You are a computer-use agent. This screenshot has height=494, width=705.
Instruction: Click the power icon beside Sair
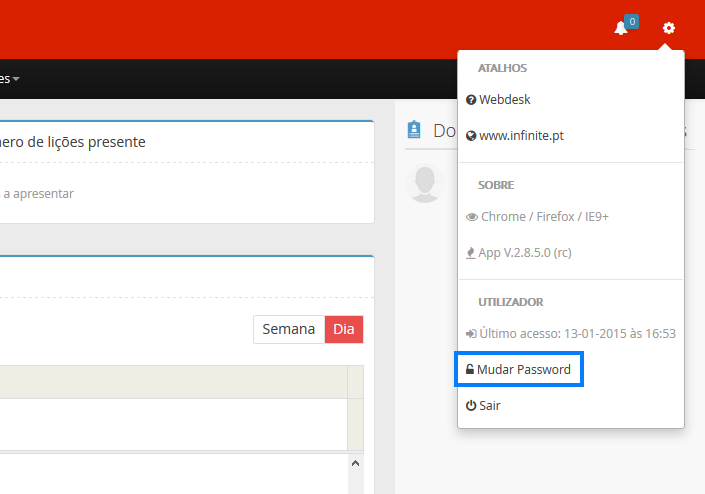[471, 406]
